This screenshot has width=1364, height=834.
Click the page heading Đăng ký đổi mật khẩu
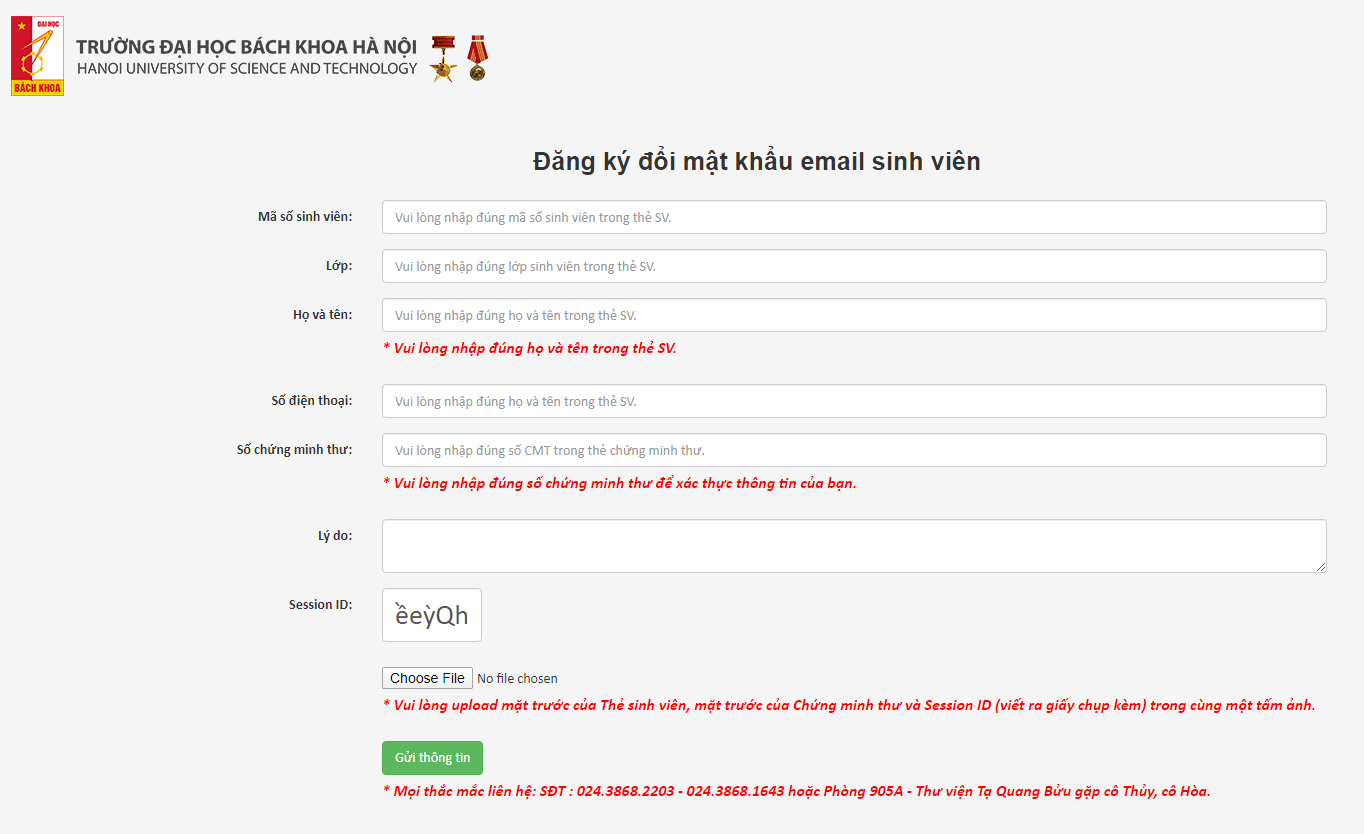[x=756, y=162]
